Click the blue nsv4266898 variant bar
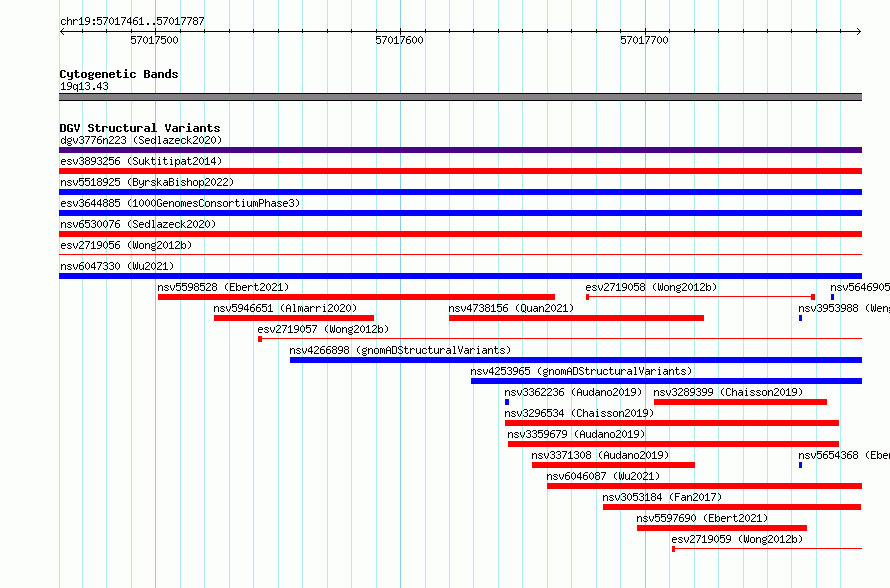 (x=576, y=360)
